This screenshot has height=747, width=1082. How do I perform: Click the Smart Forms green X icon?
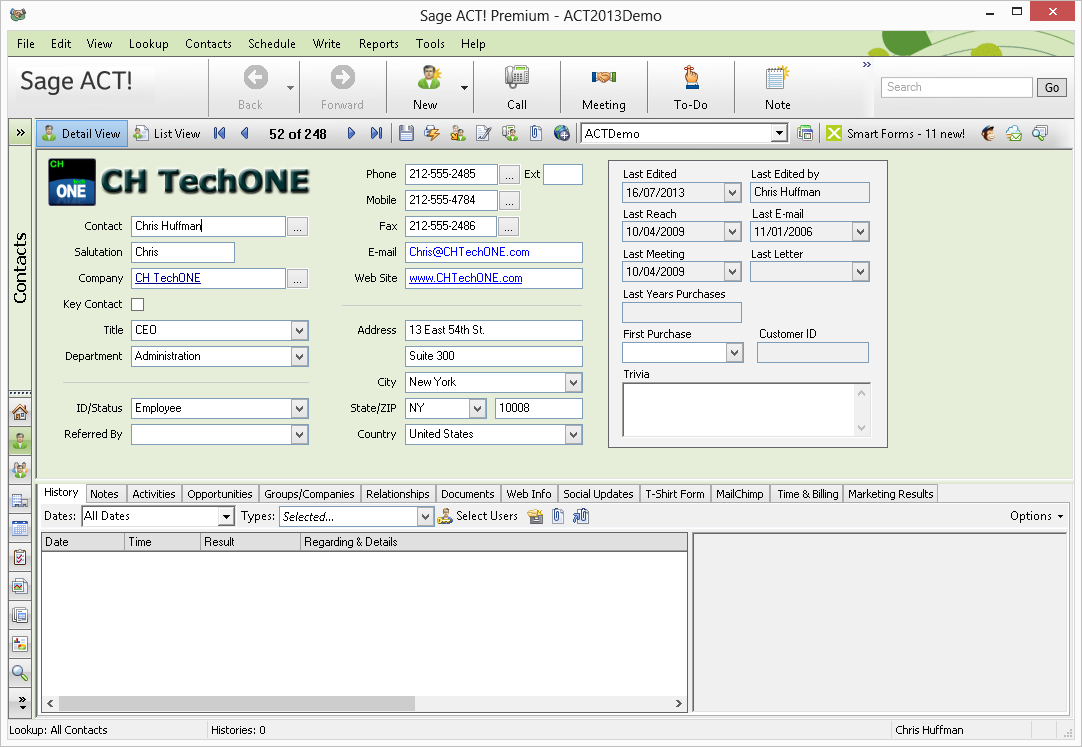[x=834, y=133]
